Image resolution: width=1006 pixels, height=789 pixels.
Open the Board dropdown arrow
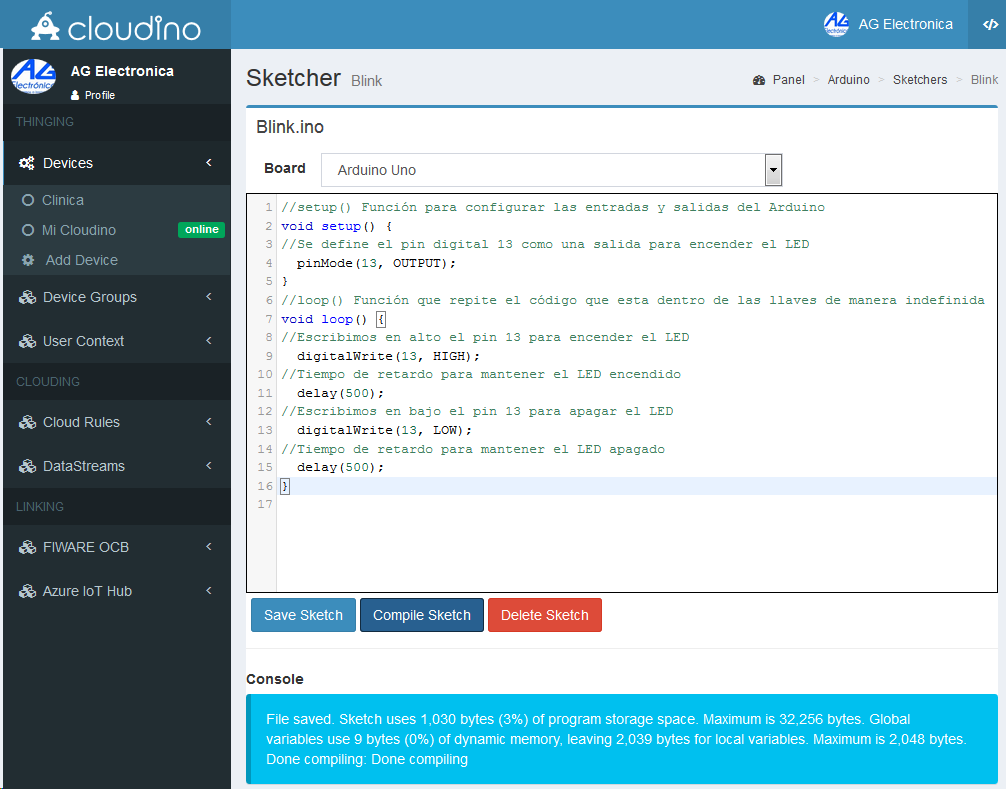[773, 170]
